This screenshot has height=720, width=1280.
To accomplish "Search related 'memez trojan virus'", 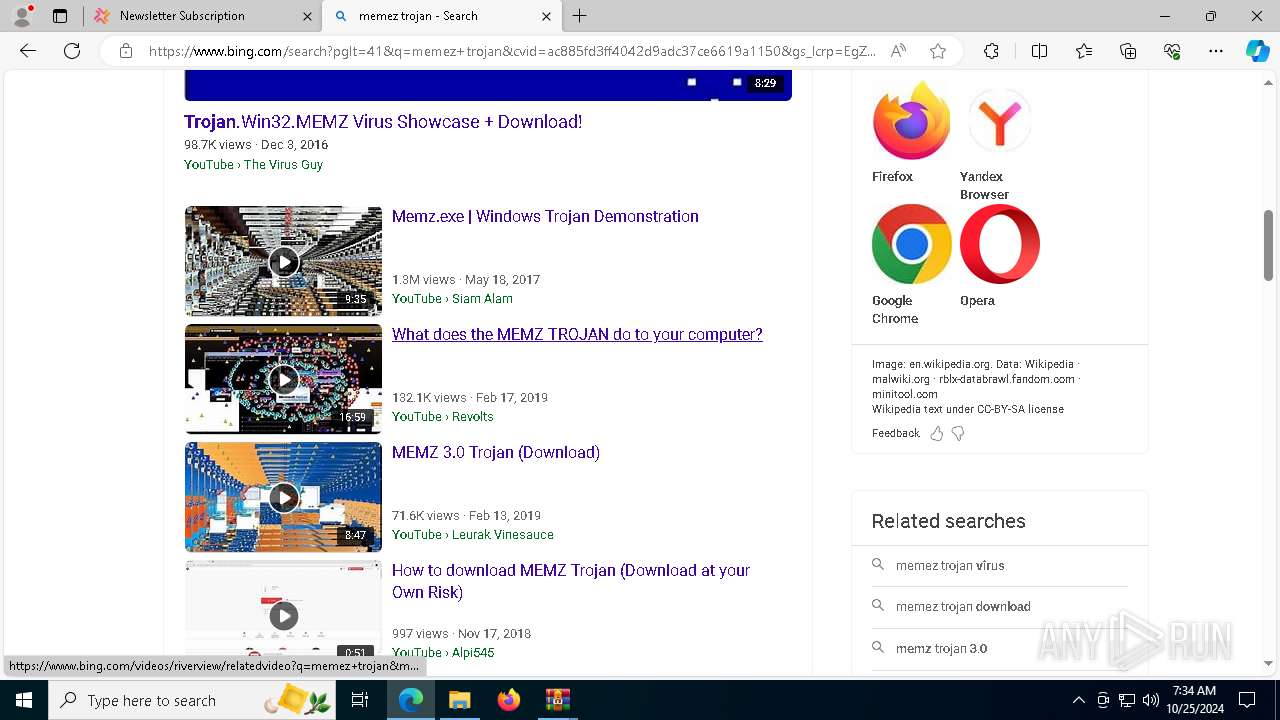I will (x=950, y=565).
